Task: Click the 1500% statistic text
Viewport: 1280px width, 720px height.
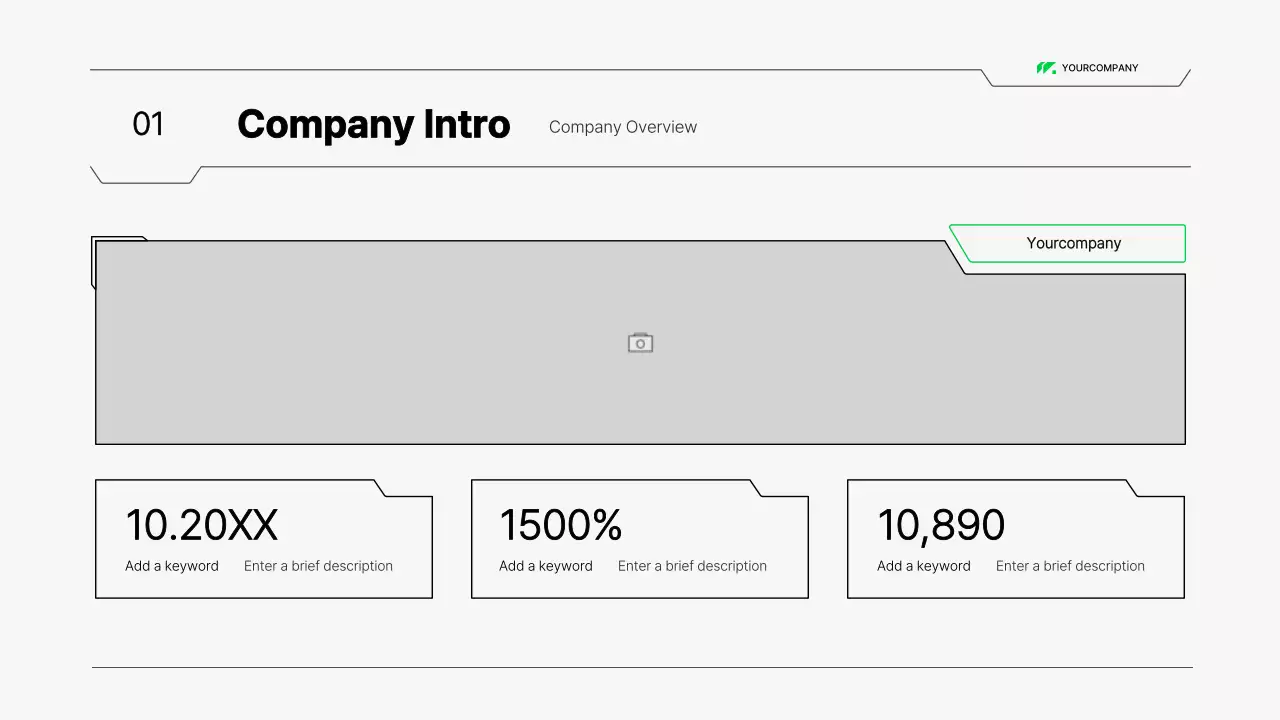Action: tap(560, 525)
